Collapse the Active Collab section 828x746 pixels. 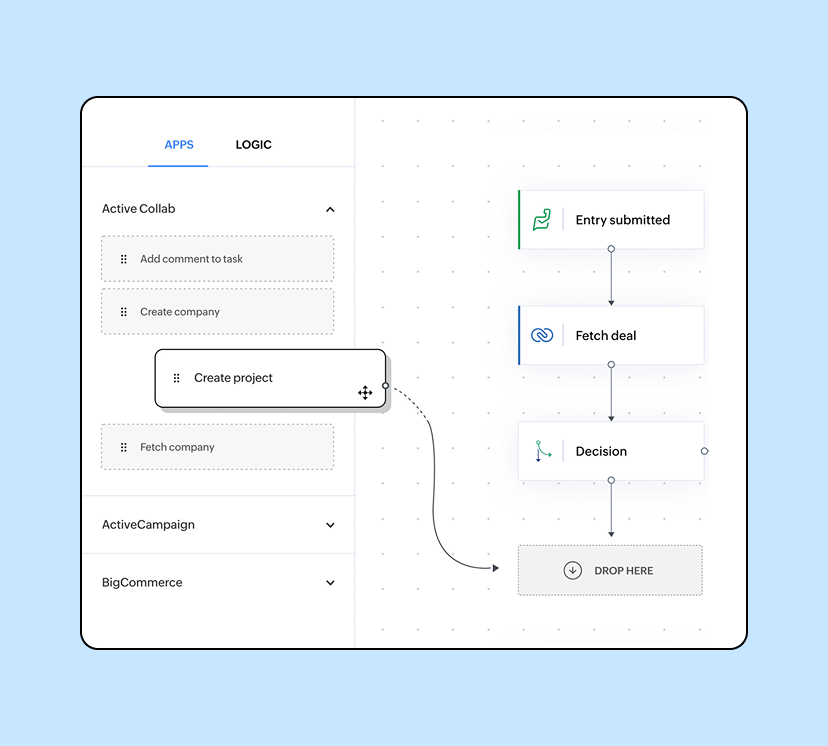pyautogui.click(x=330, y=209)
